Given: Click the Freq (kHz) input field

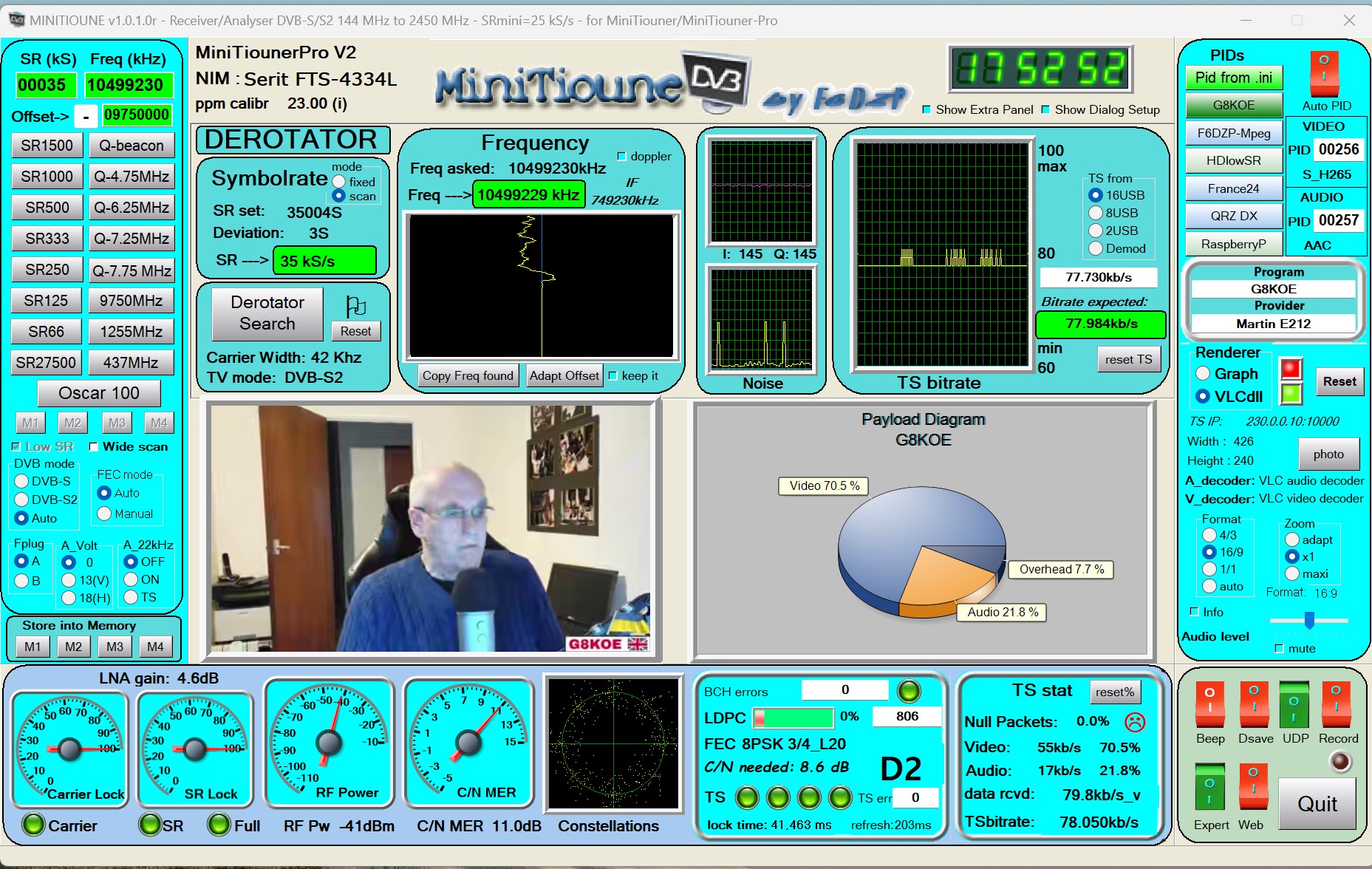Looking at the screenshot, I should tap(129, 85).
